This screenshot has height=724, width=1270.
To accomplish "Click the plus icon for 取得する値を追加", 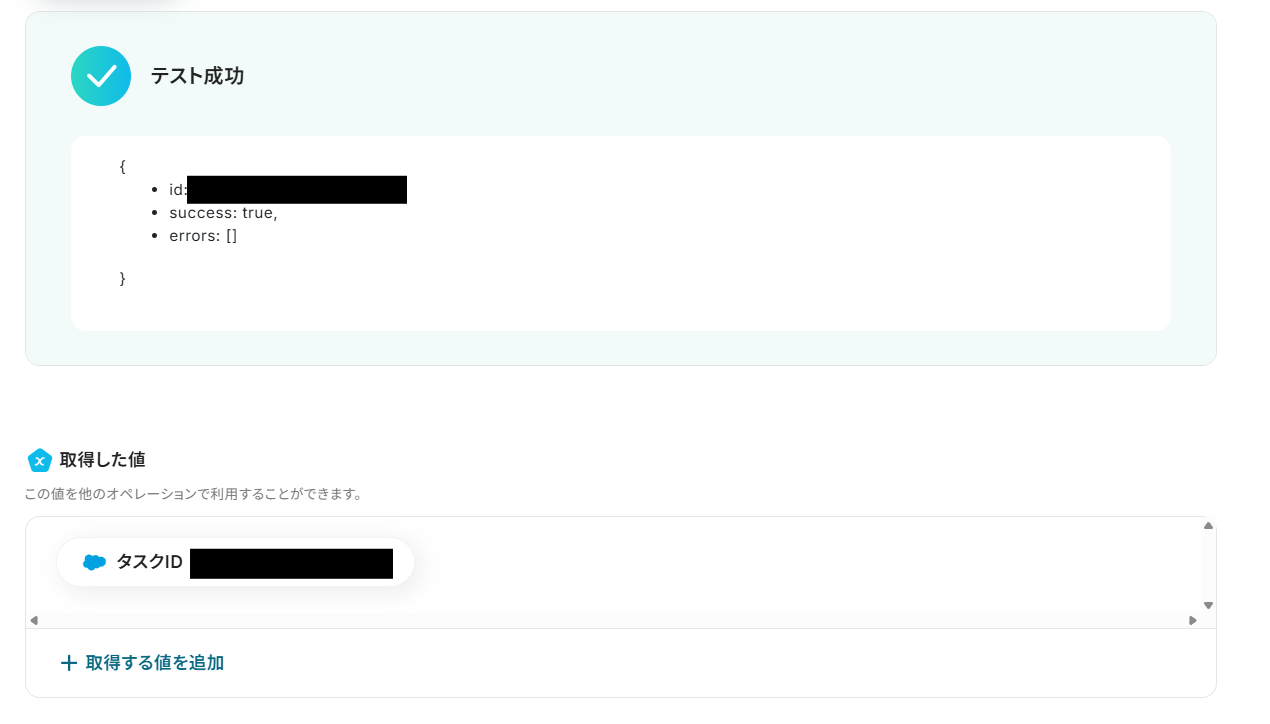I will click(x=69, y=663).
